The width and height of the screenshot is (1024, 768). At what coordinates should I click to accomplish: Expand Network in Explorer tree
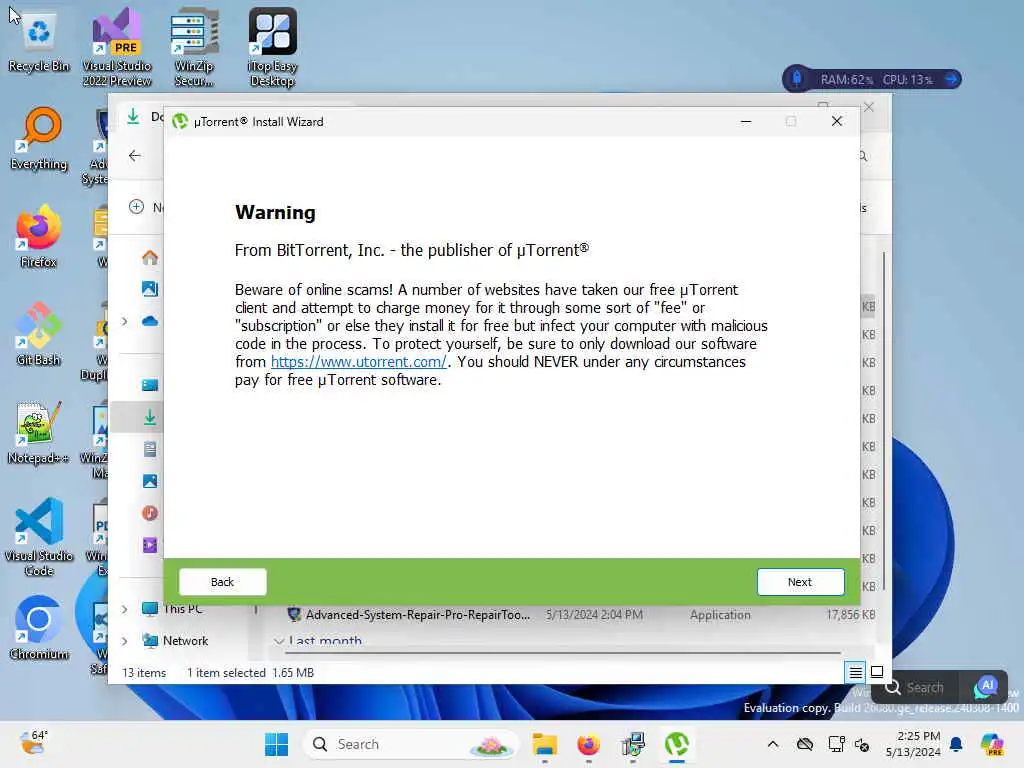pos(124,641)
